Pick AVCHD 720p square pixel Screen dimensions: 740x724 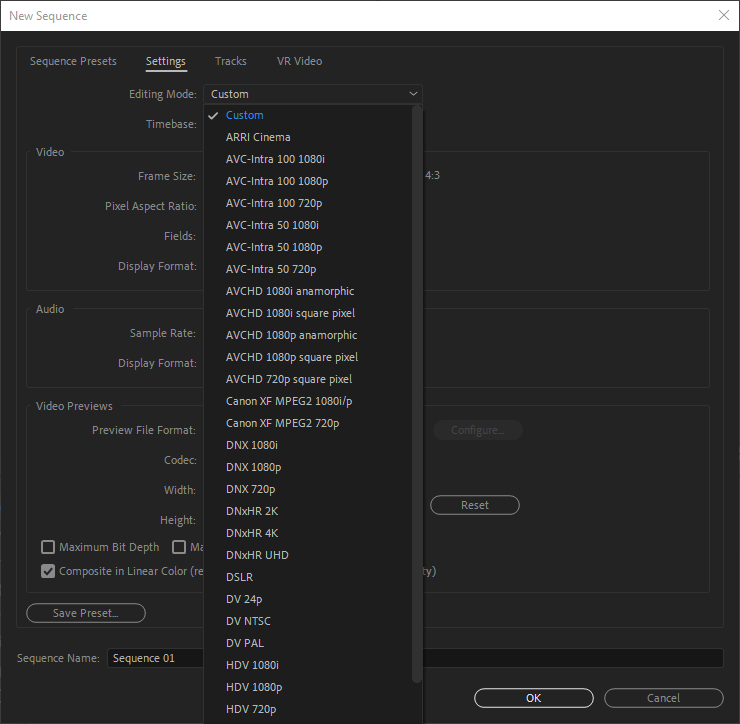pyautogui.click(x=308, y=379)
